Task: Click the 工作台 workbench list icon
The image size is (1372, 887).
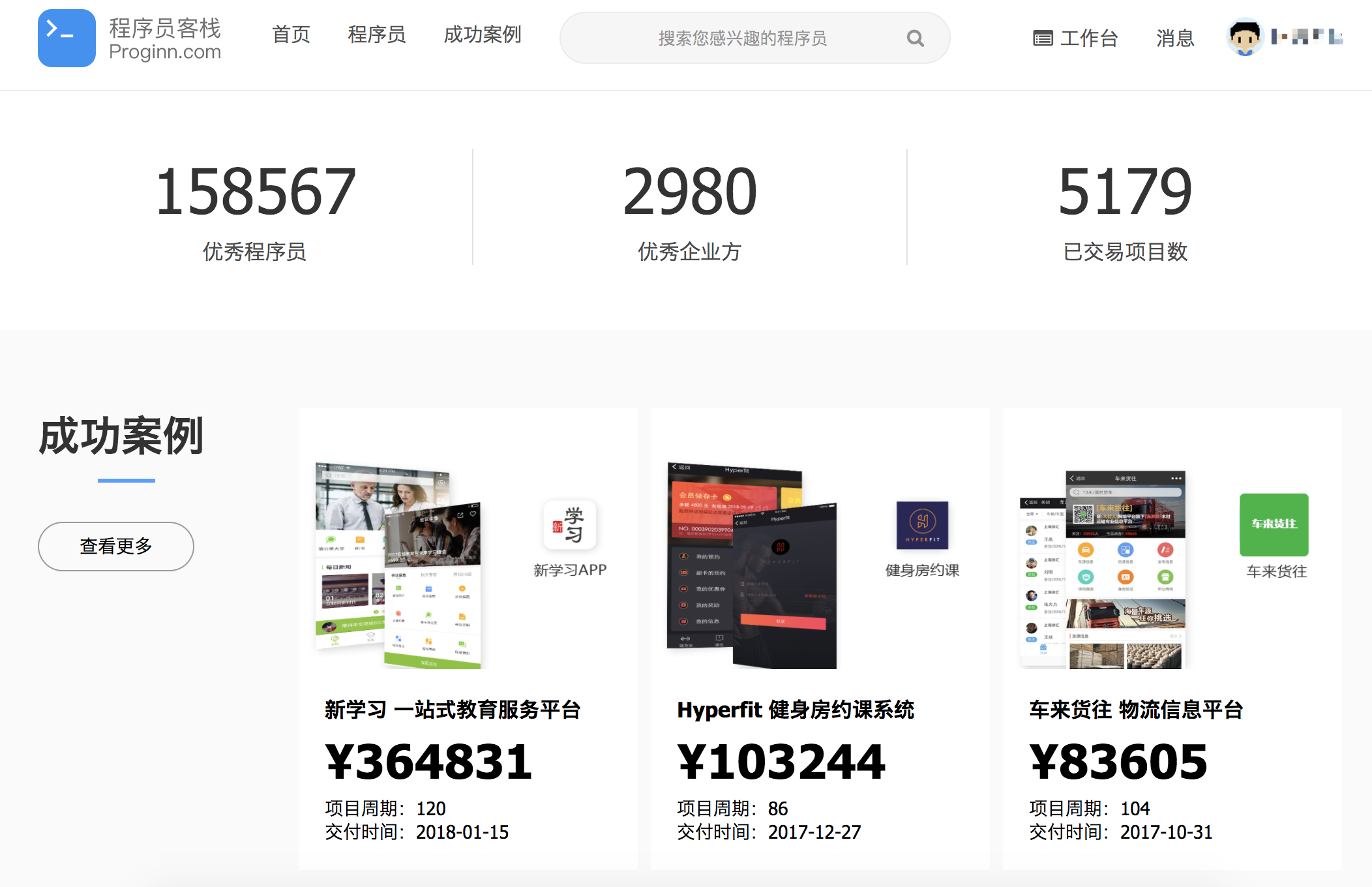Action: click(1042, 38)
